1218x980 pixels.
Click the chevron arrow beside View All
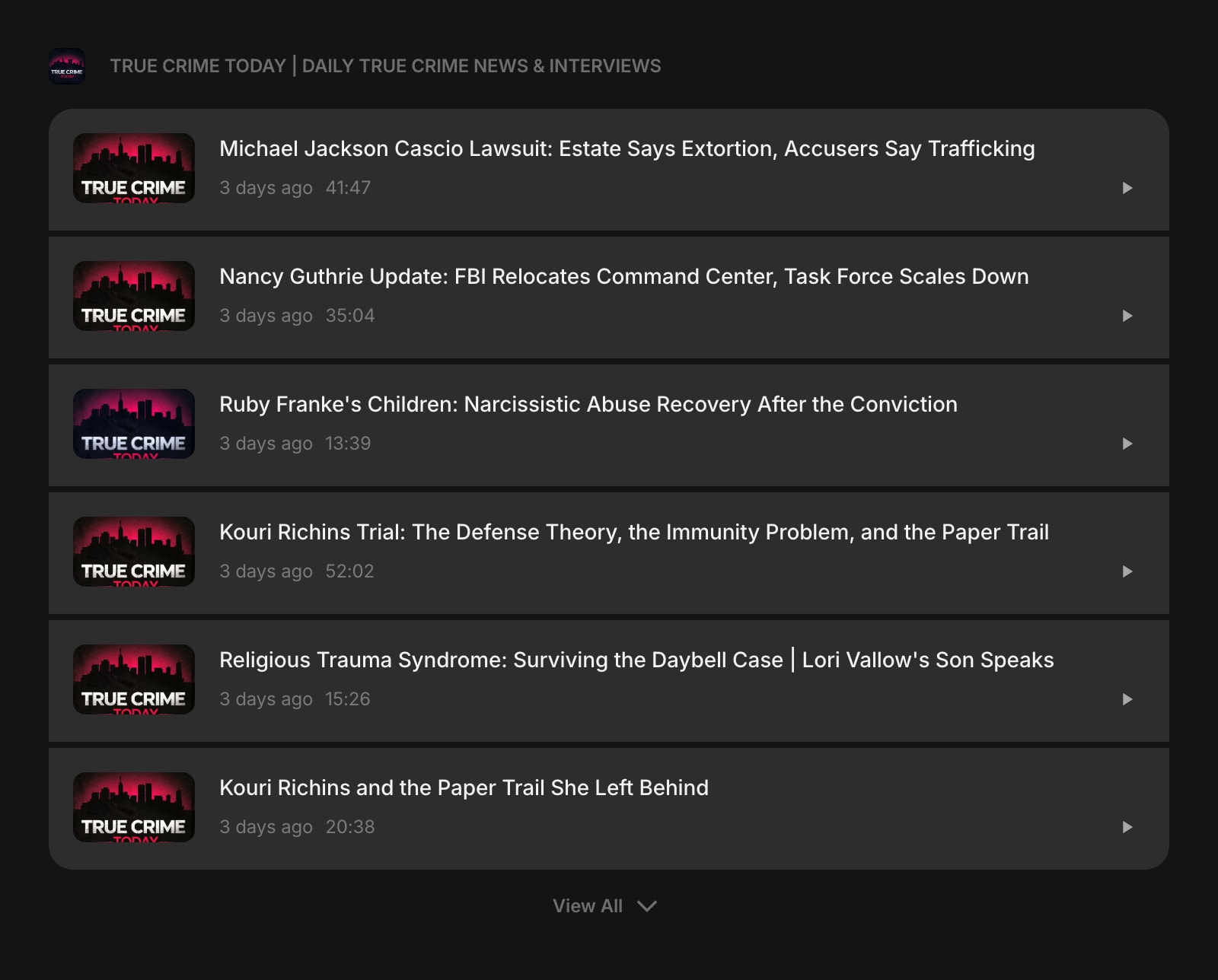point(647,906)
